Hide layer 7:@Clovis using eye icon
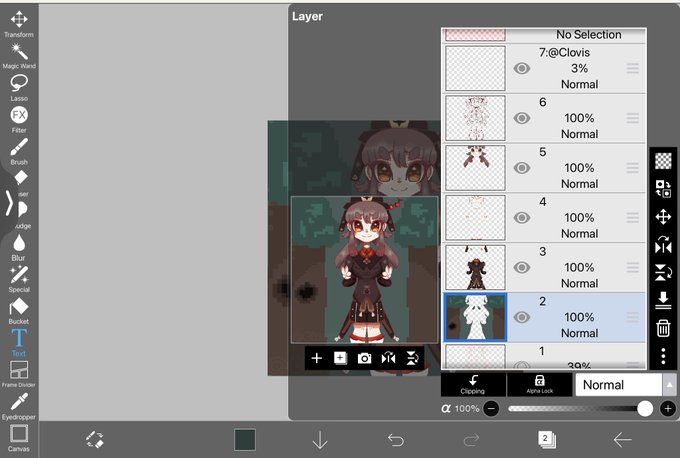 point(522,68)
